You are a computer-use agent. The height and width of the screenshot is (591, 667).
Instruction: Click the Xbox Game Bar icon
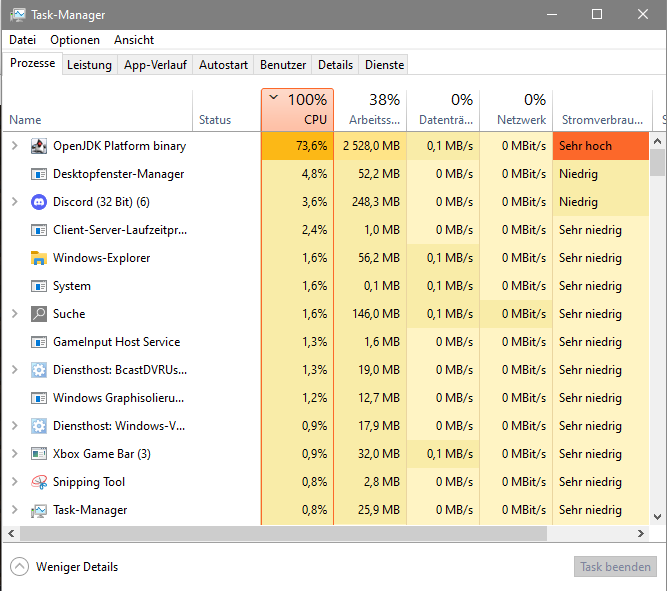(39, 454)
